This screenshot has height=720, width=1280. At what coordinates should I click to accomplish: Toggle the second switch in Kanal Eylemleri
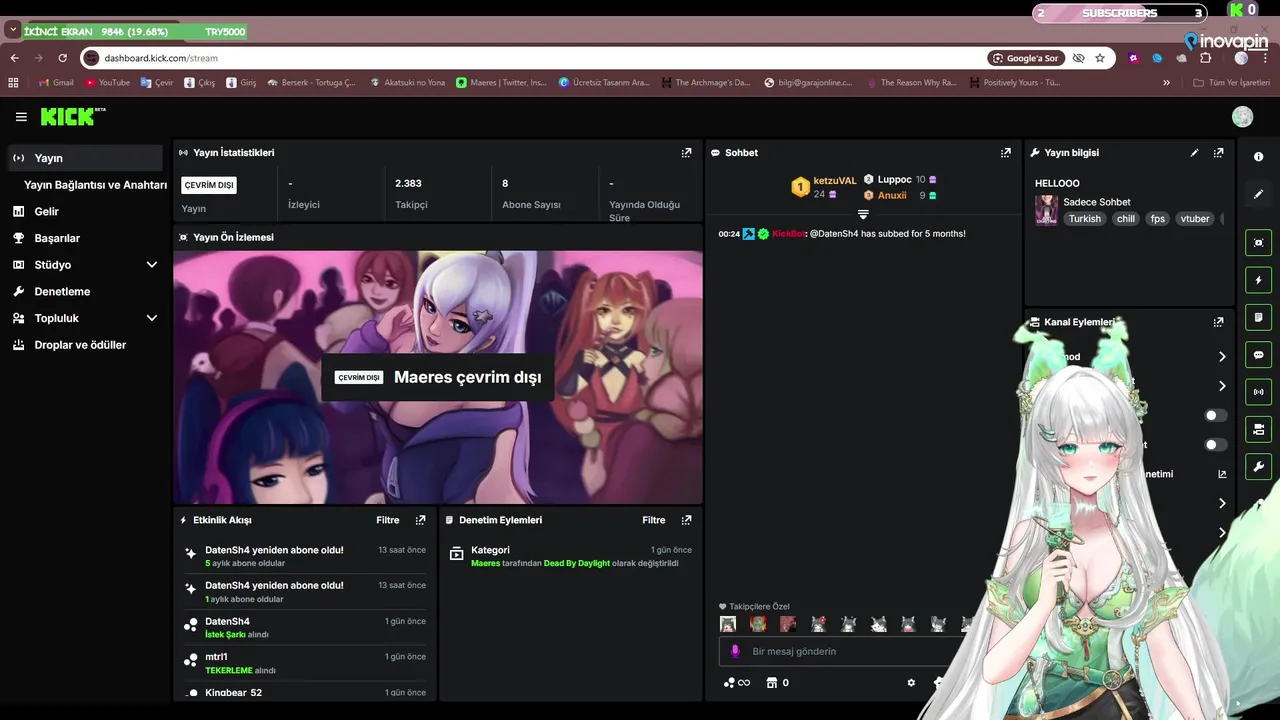[x=1215, y=445]
